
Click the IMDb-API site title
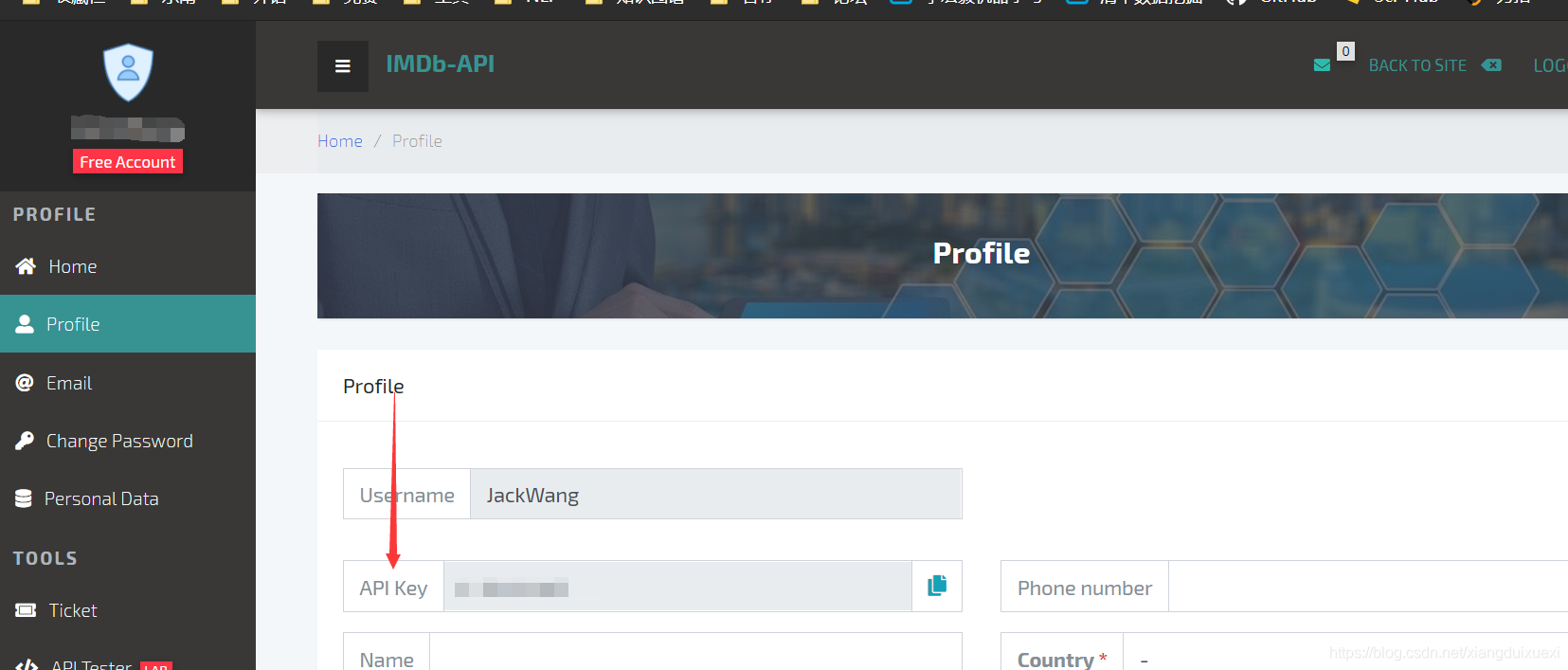click(x=440, y=63)
